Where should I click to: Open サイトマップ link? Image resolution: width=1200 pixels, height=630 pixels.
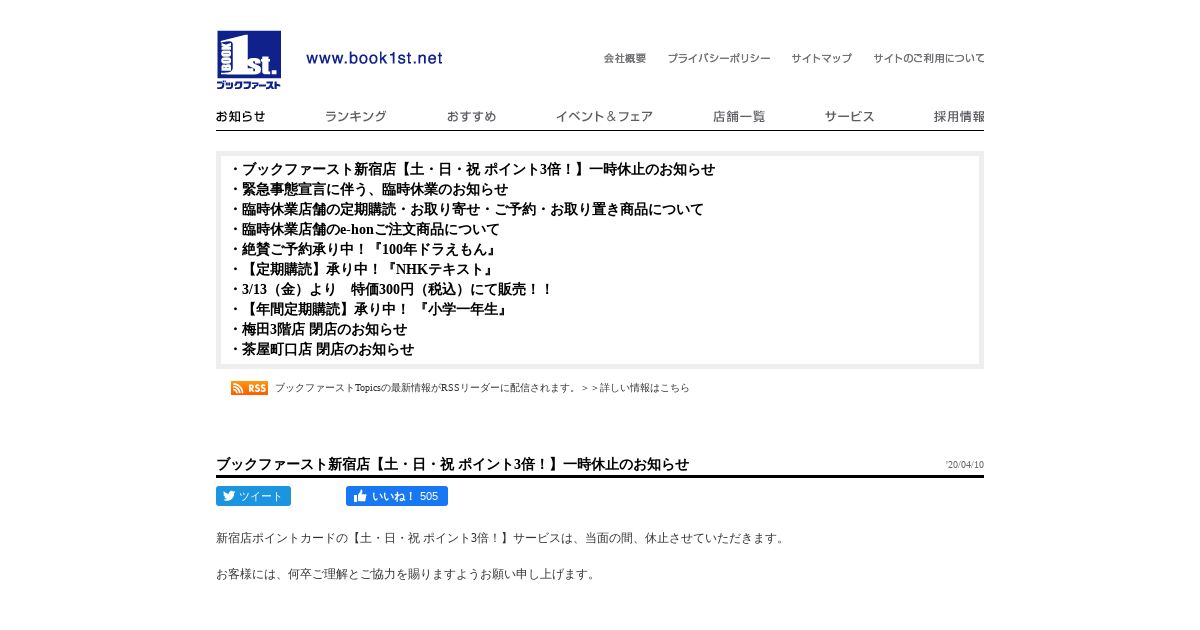822,59
